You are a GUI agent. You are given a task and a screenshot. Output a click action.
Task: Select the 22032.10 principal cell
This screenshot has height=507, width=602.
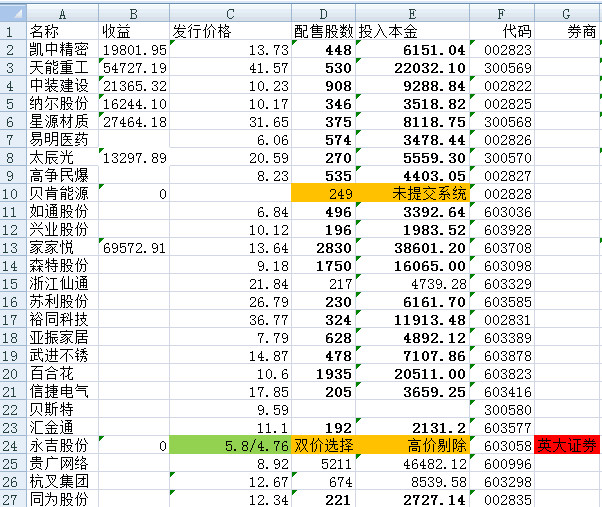(x=412, y=68)
